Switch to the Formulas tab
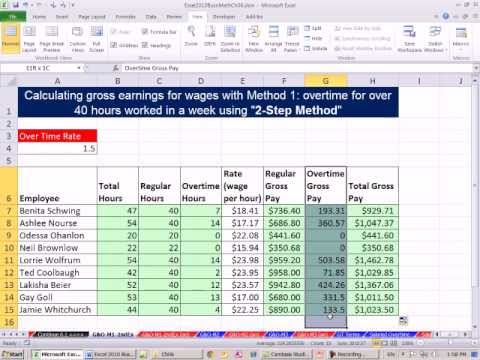 [x=125, y=16]
